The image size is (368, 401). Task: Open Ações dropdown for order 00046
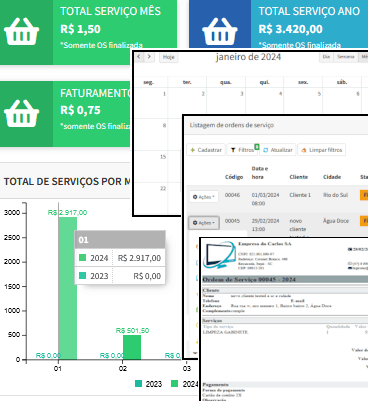click(x=204, y=197)
